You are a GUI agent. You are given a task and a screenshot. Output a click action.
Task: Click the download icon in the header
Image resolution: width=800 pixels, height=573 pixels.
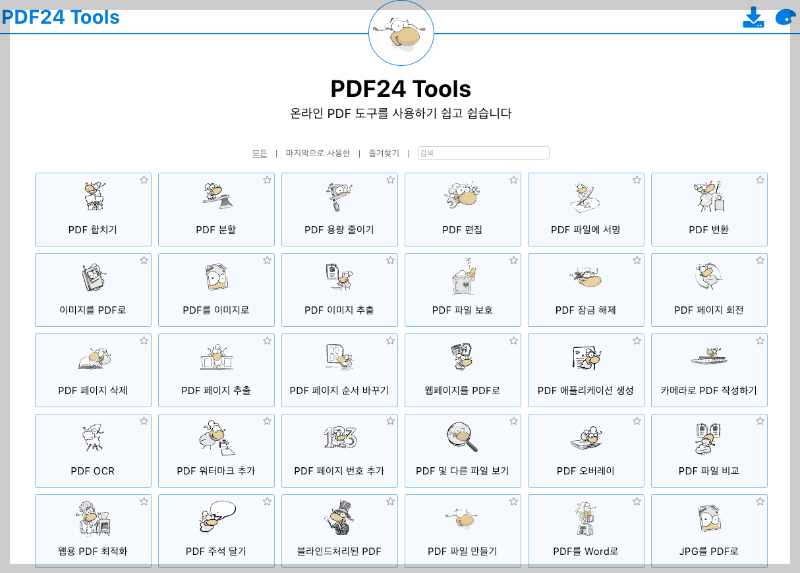(753, 17)
